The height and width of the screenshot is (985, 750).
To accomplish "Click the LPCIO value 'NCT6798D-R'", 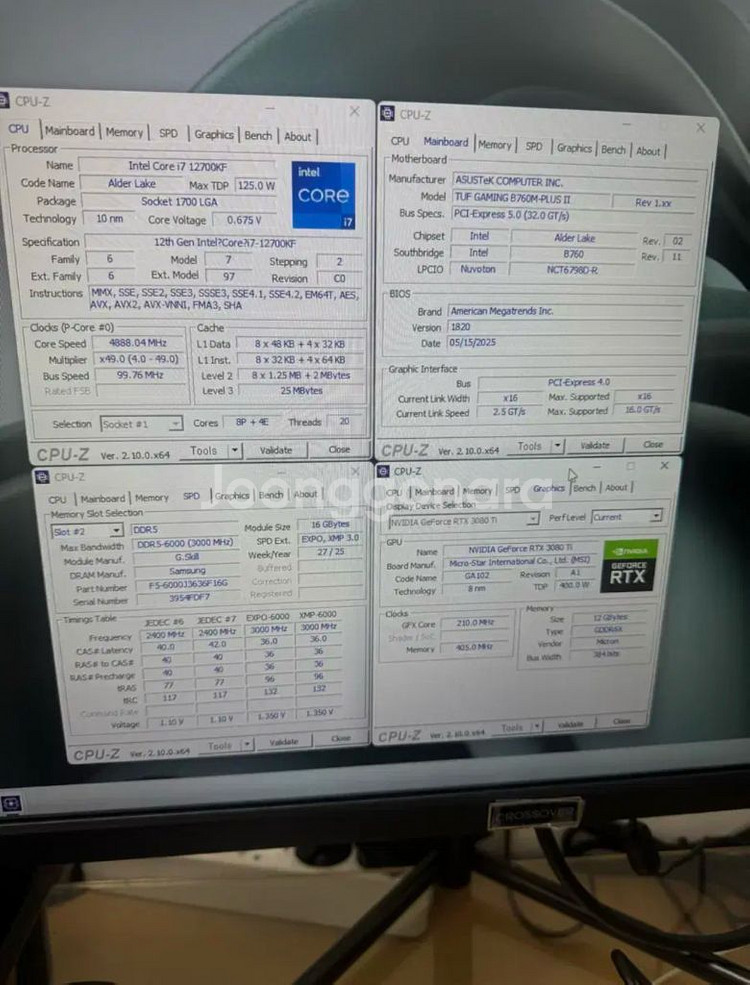I will point(572,269).
